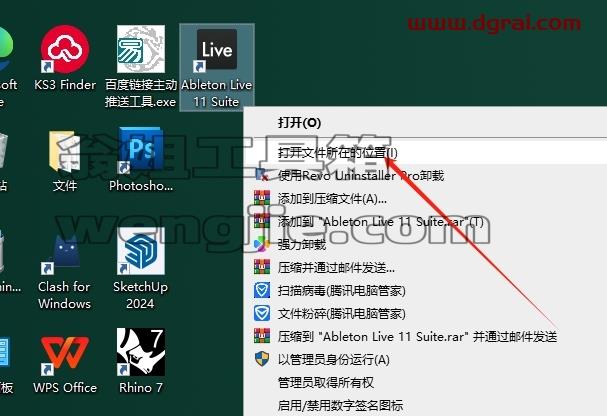
Task: Select the Rhino 7 desktop shortcut
Action: coord(141,361)
